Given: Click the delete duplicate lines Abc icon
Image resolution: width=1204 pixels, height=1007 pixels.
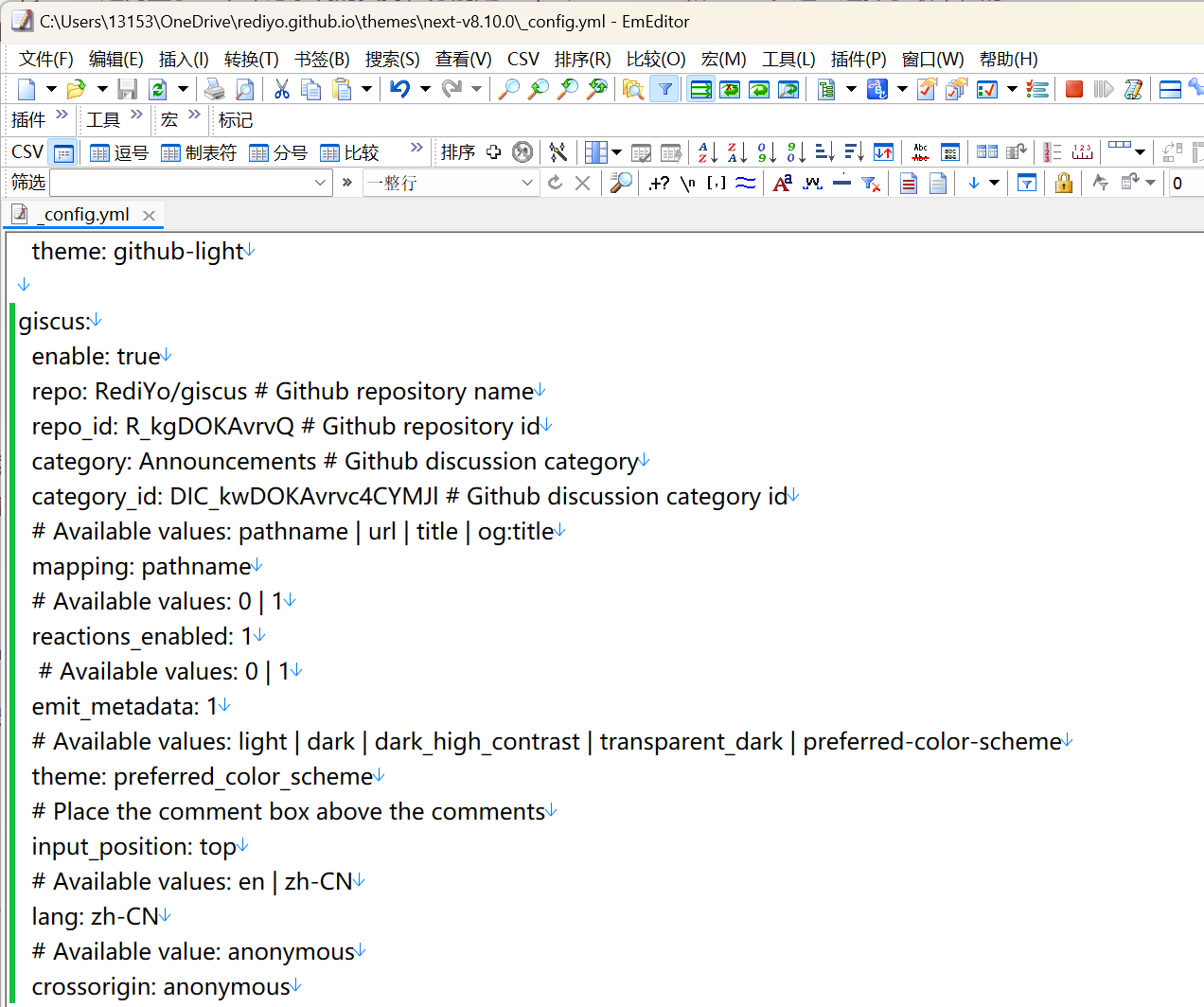Looking at the screenshot, I should pyautogui.click(x=920, y=152).
